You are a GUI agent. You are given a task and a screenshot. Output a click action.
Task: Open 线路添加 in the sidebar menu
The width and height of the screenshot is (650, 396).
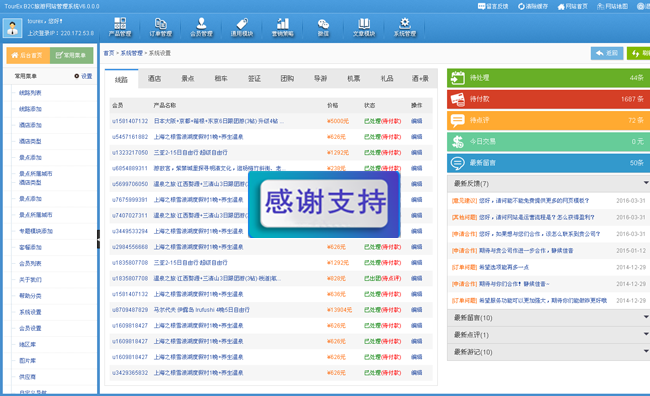pos(30,109)
